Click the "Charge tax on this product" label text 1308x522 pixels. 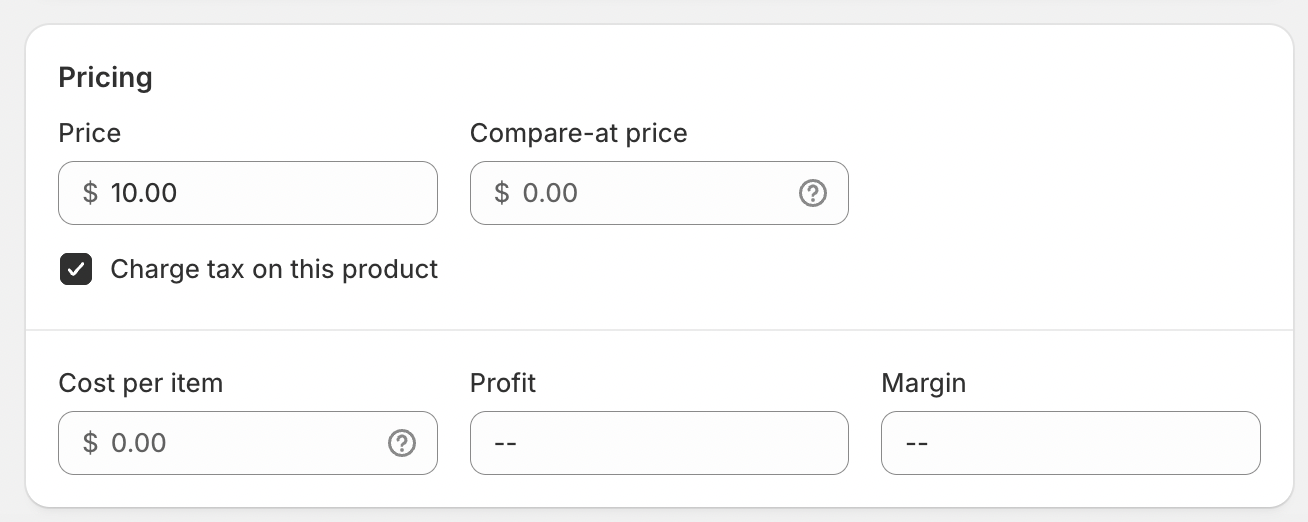tap(274, 269)
